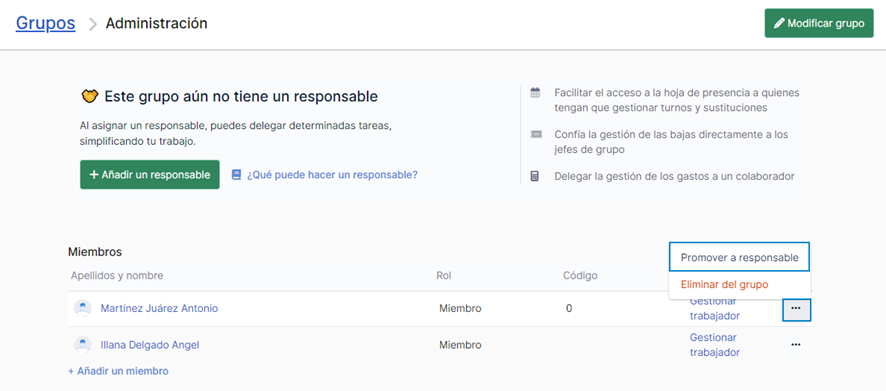
Task: Select Promover a responsable
Action: [740, 258]
